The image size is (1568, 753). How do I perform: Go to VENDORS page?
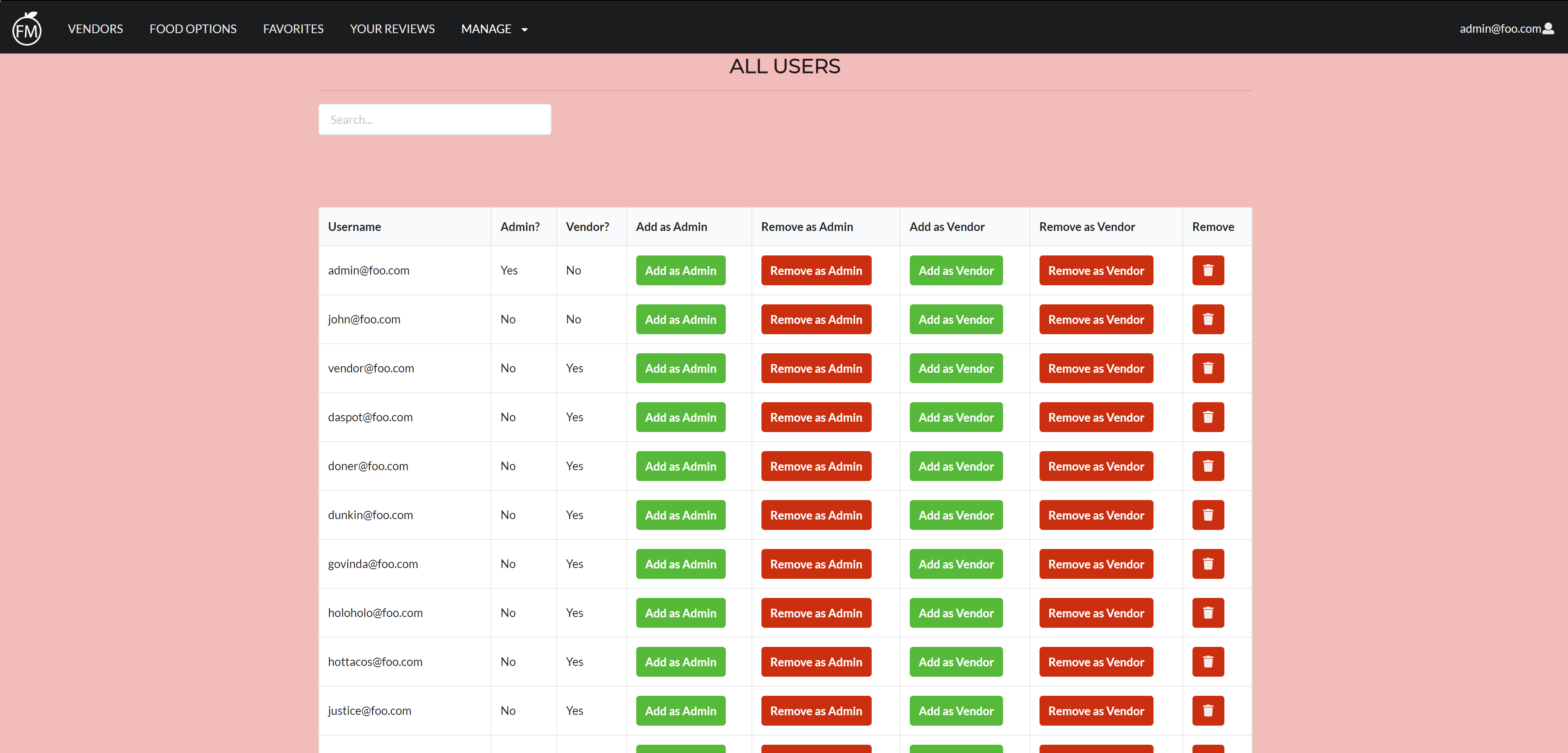click(x=96, y=29)
